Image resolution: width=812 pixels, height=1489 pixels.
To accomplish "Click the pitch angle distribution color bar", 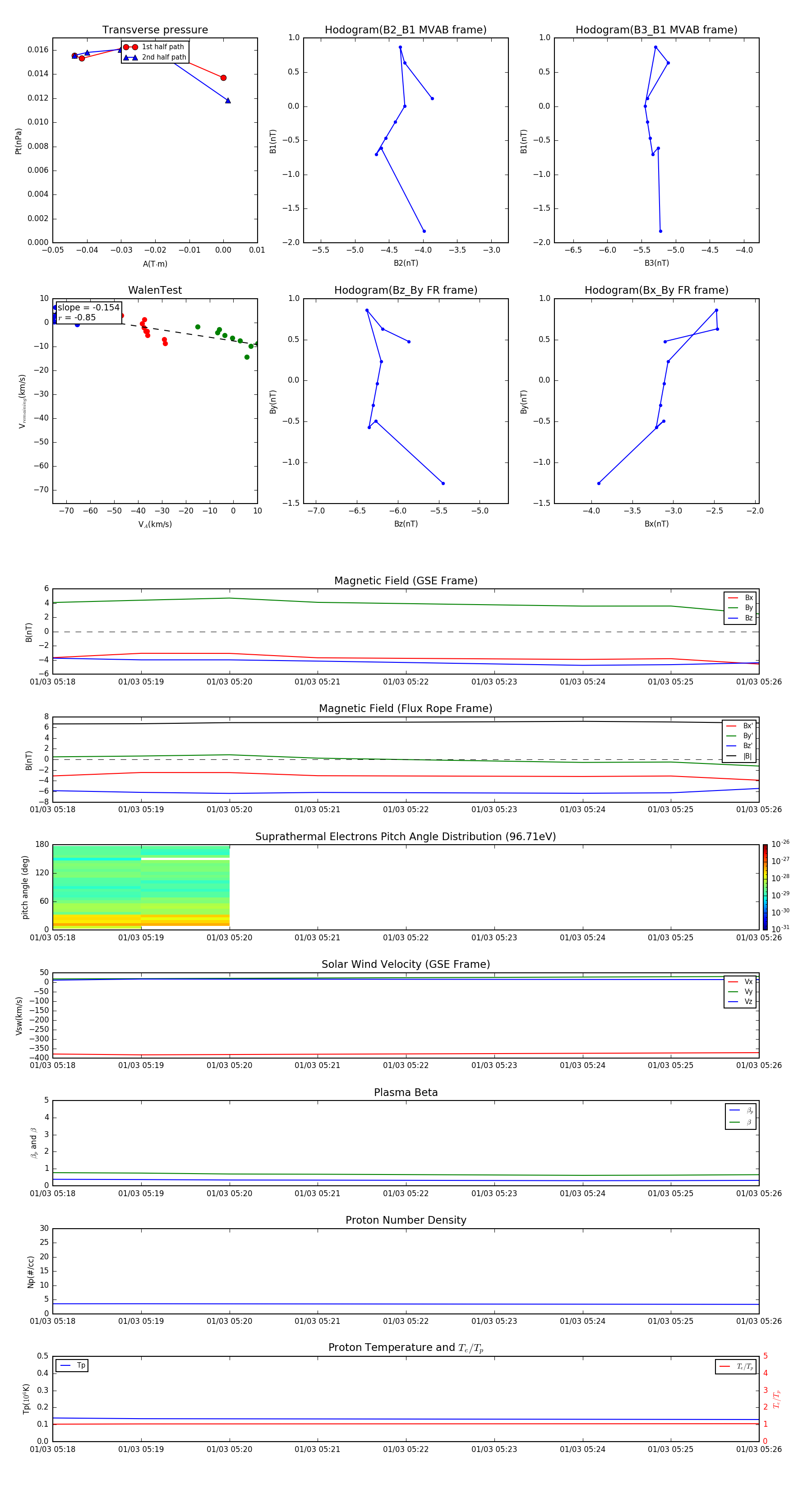I will pos(765,887).
